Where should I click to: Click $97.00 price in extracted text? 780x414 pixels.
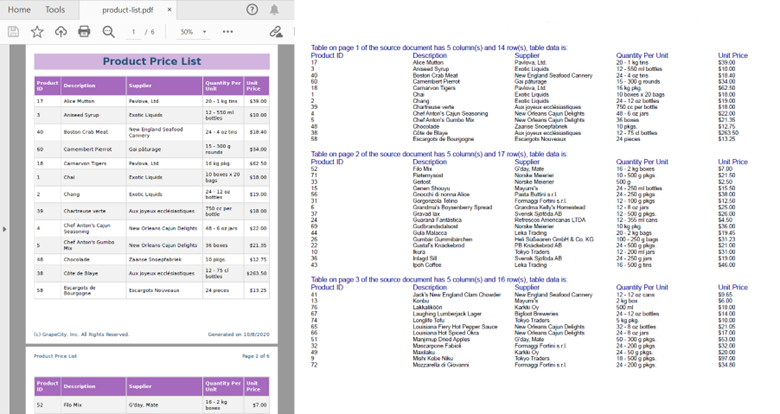click(726, 358)
